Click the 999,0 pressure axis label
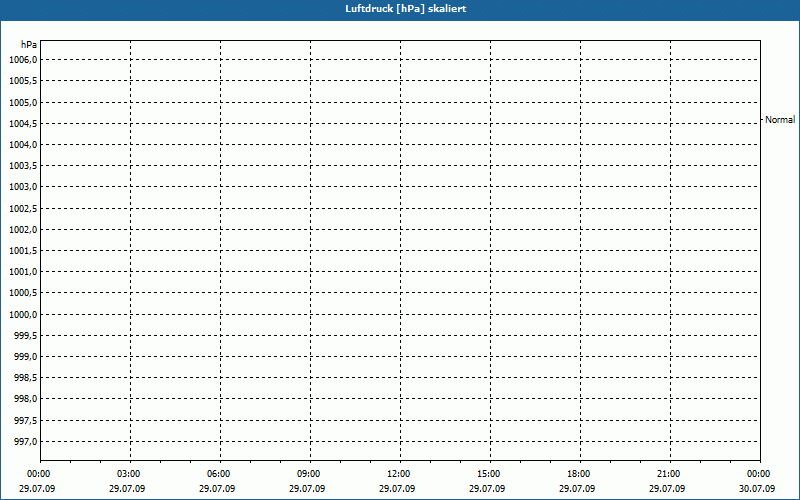 (24, 356)
